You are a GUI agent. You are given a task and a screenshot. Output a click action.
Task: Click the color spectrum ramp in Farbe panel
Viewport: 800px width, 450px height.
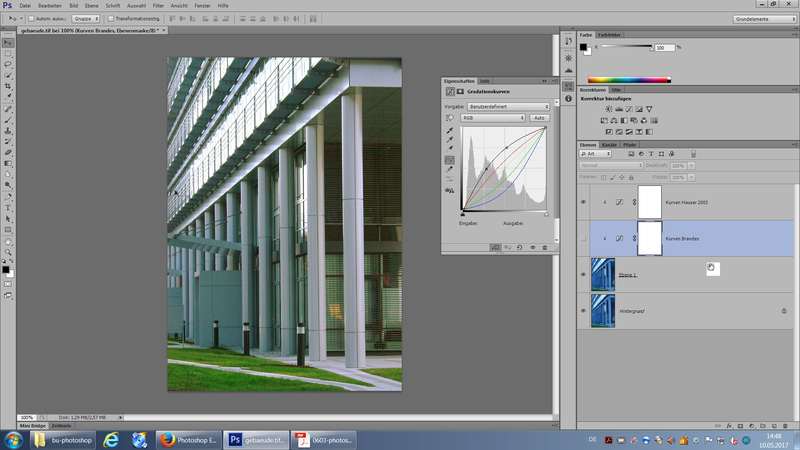coord(627,79)
